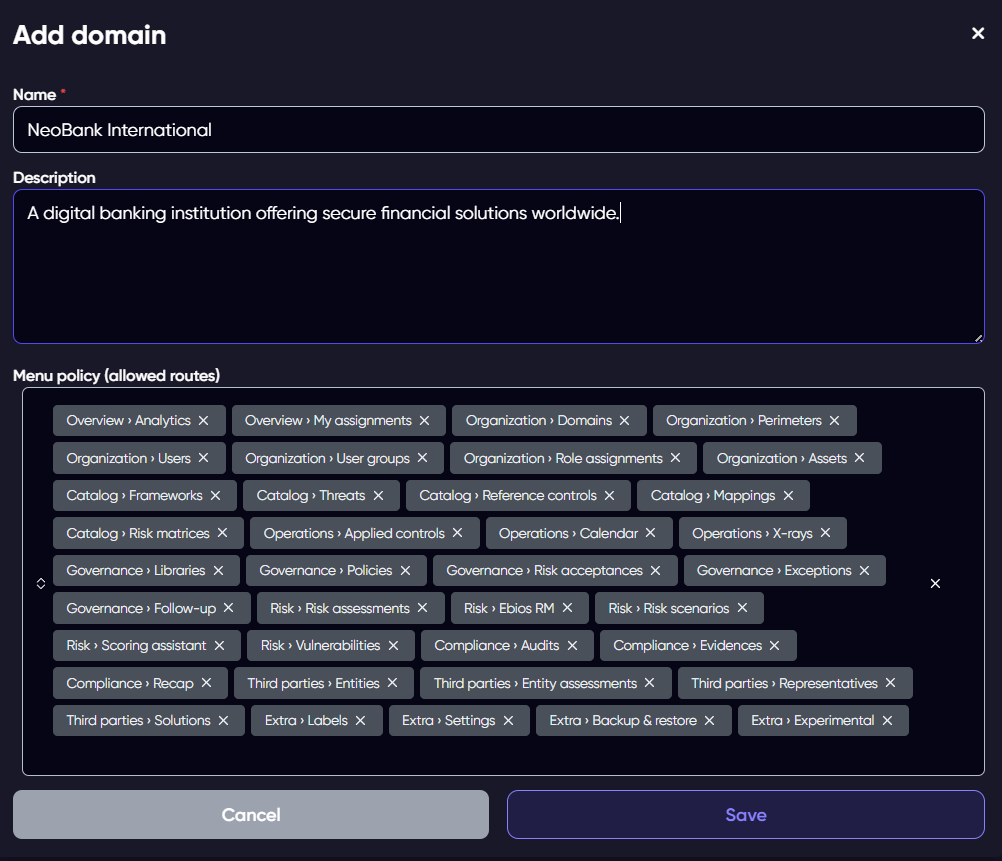Remove the Risk › Ebios RM tag

click(x=567, y=608)
